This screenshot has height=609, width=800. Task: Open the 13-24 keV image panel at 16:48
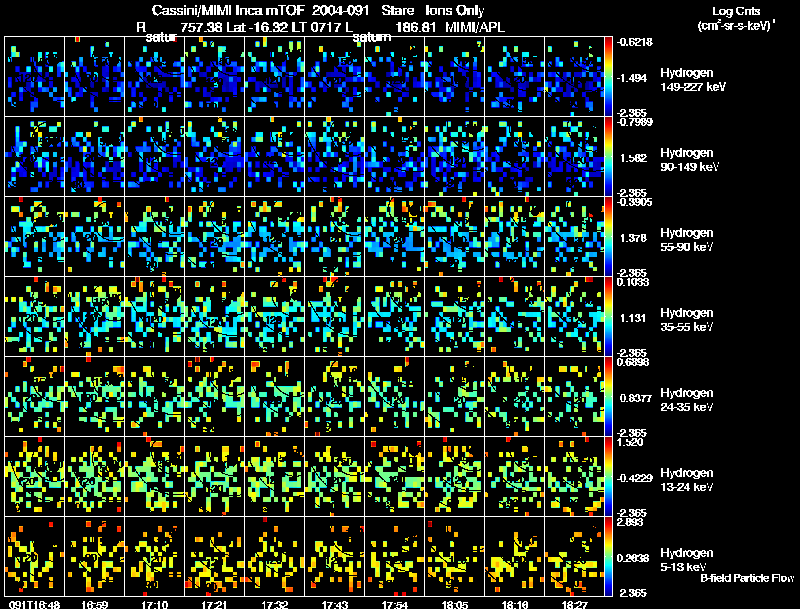tap(34, 477)
